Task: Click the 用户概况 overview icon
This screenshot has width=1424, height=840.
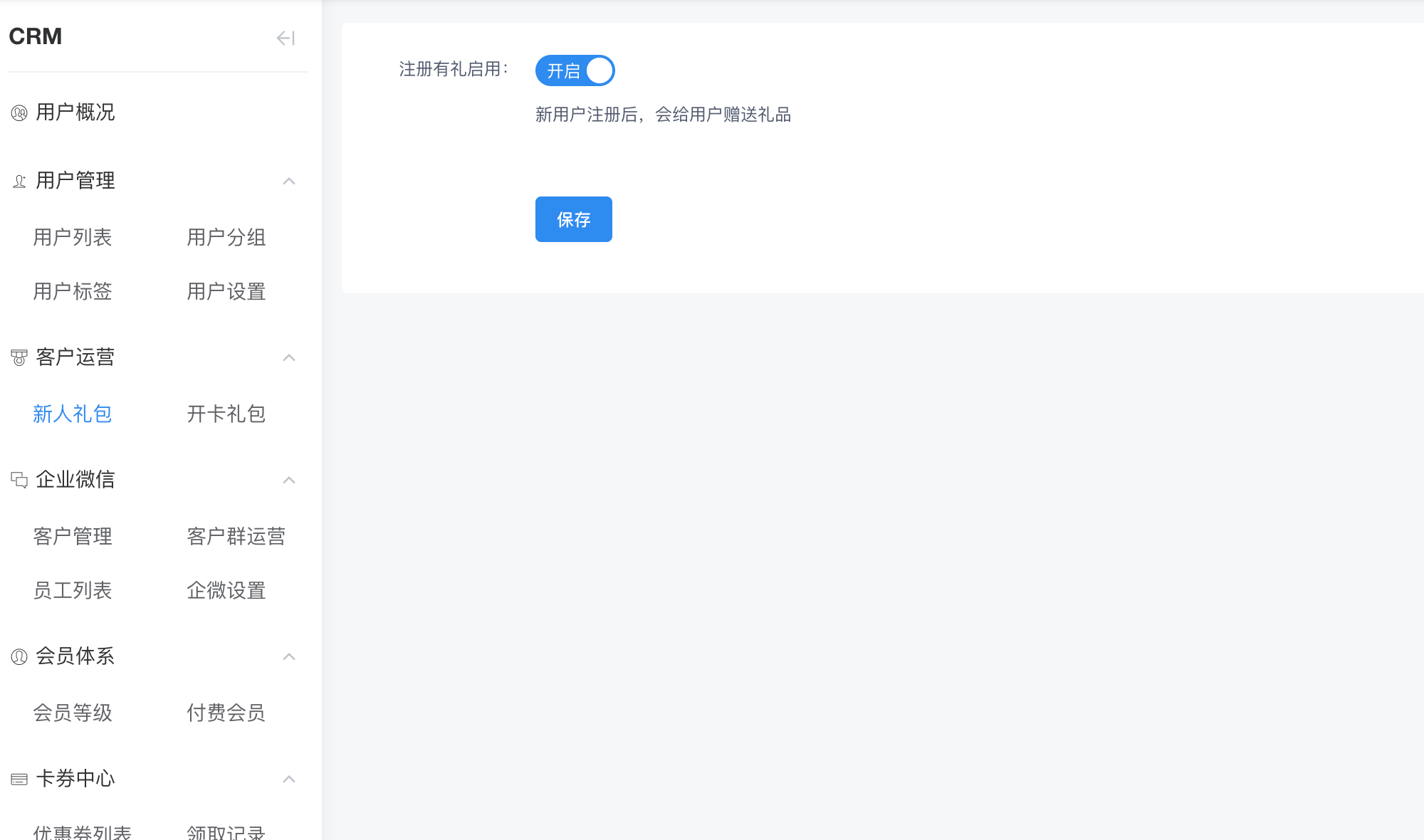Action: (19, 112)
